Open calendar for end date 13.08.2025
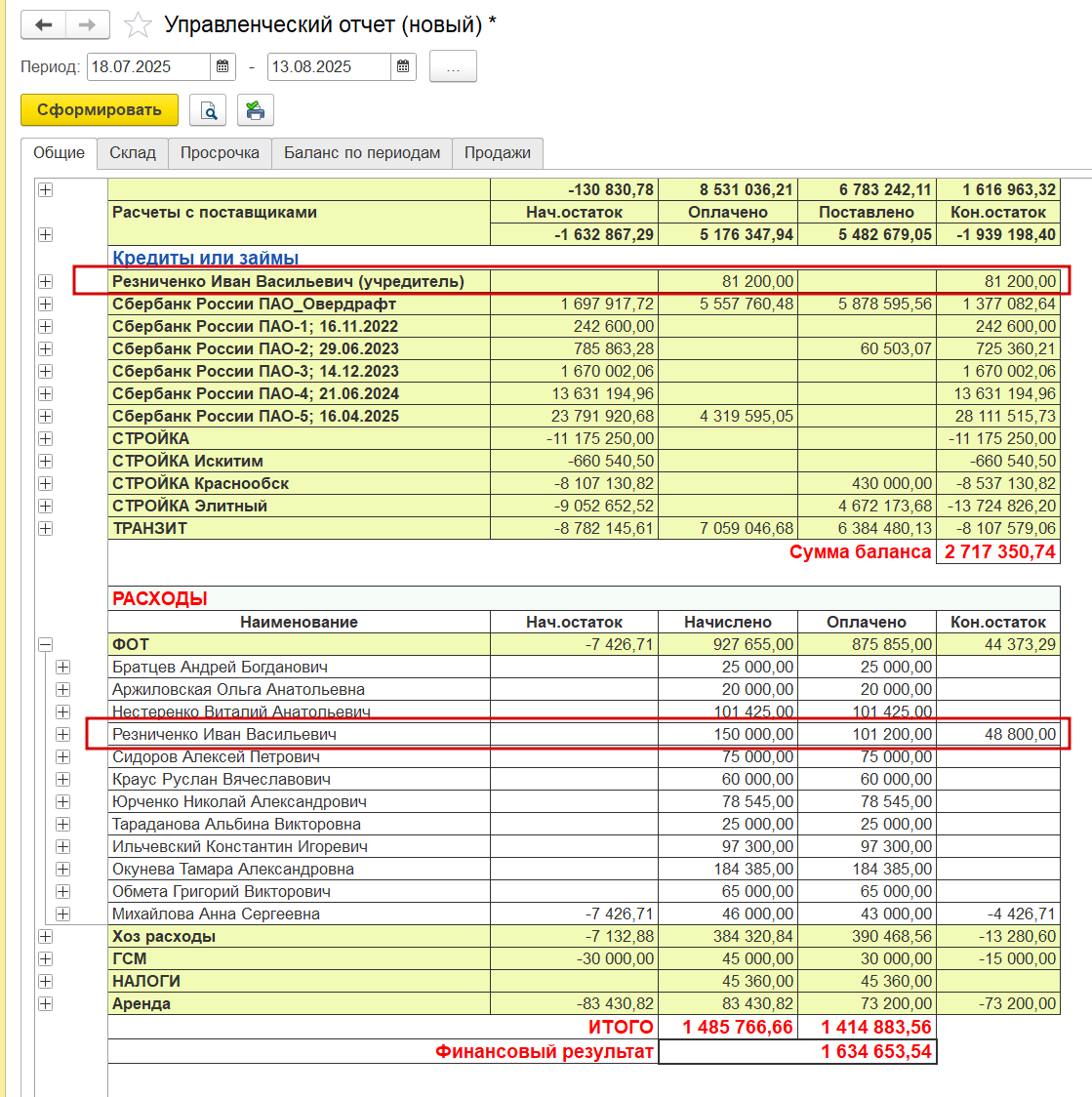 coord(403,66)
